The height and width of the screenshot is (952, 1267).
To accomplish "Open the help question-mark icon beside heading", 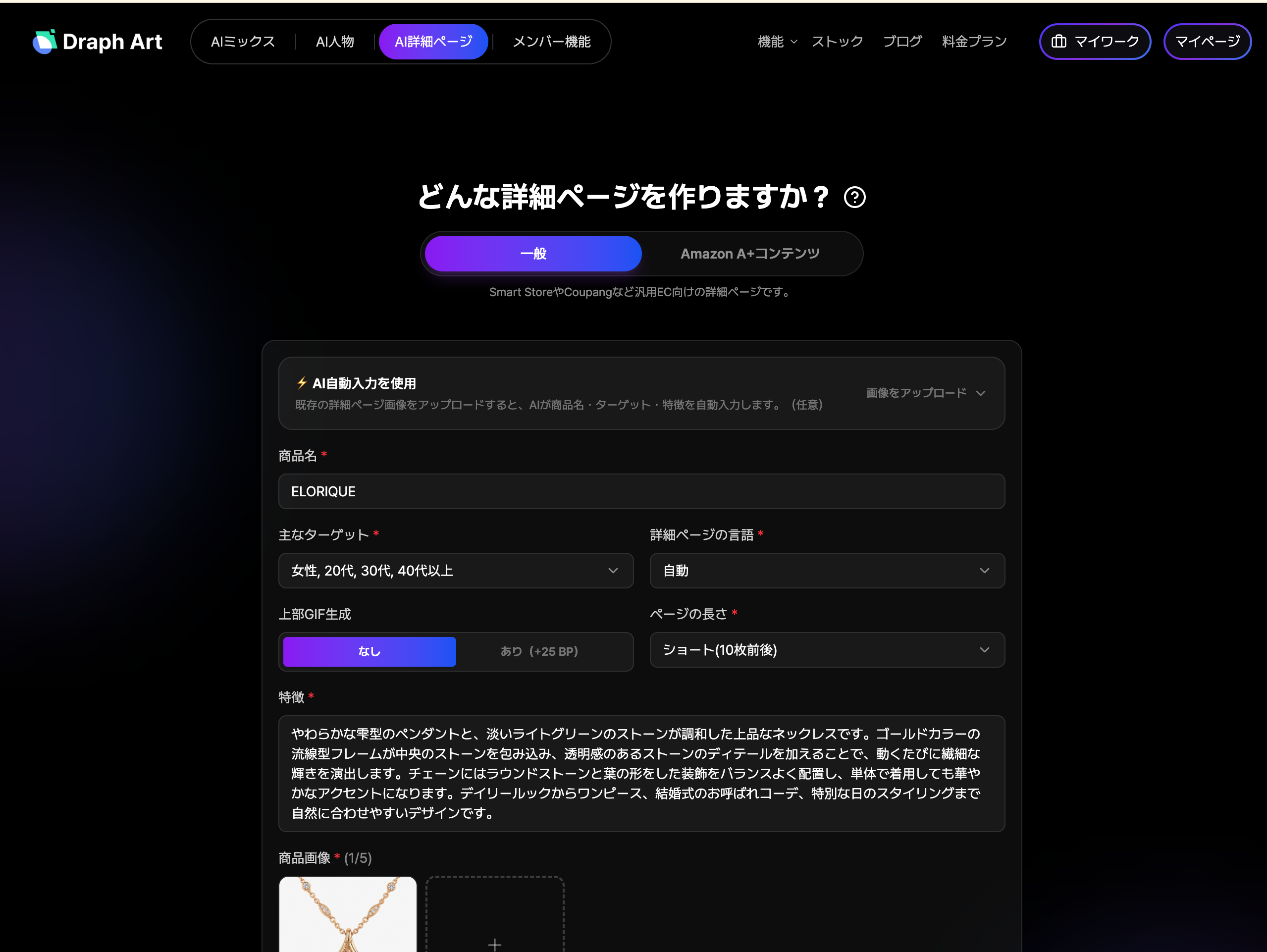I will pos(854,198).
